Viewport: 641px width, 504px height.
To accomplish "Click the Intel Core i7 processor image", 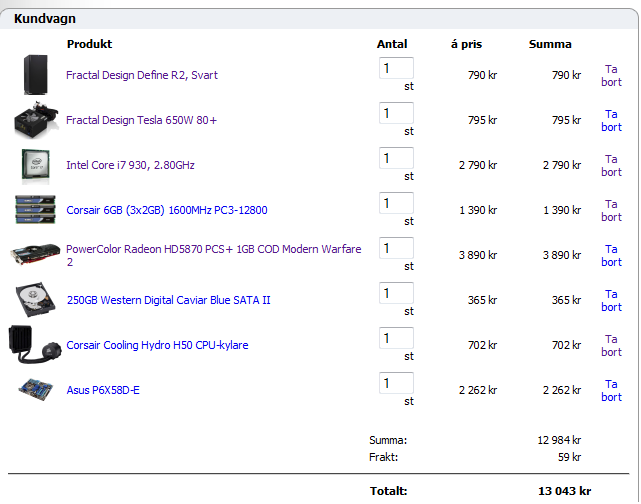I will pyautogui.click(x=36, y=165).
